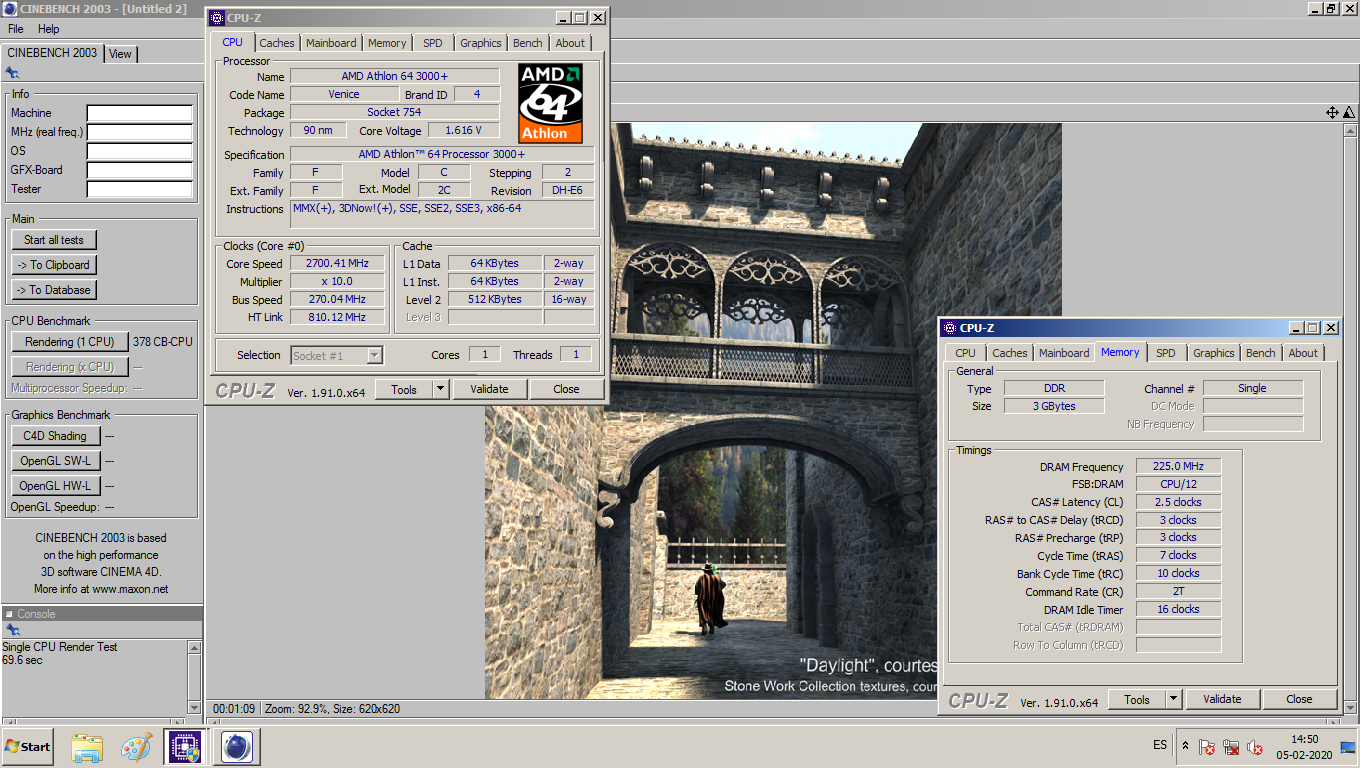The width and height of the screenshot is (1360, 768).
Task: Open the SPD tab in the CPU tab window
Action: pos(432,43)
